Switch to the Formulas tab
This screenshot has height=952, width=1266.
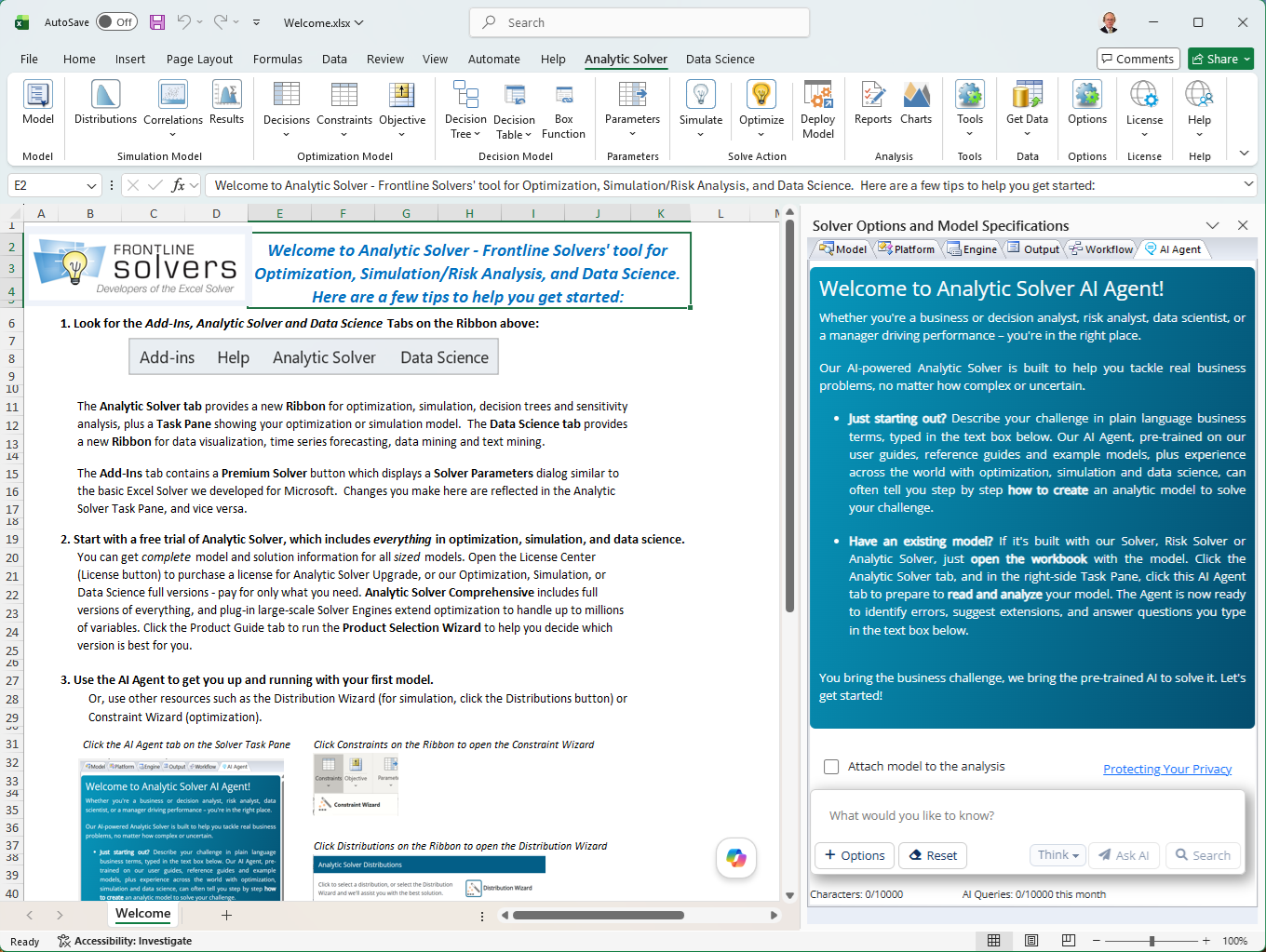(277, 59)
